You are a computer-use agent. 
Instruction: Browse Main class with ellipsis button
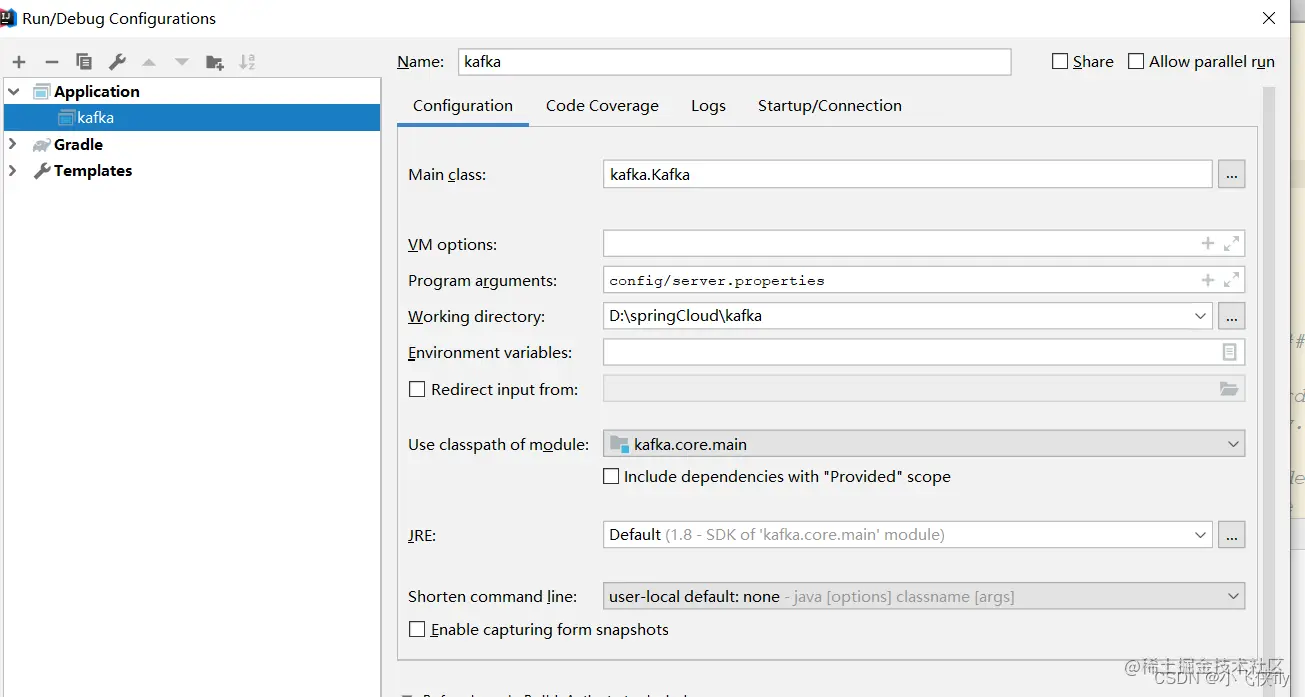(x=1231, y=174)
